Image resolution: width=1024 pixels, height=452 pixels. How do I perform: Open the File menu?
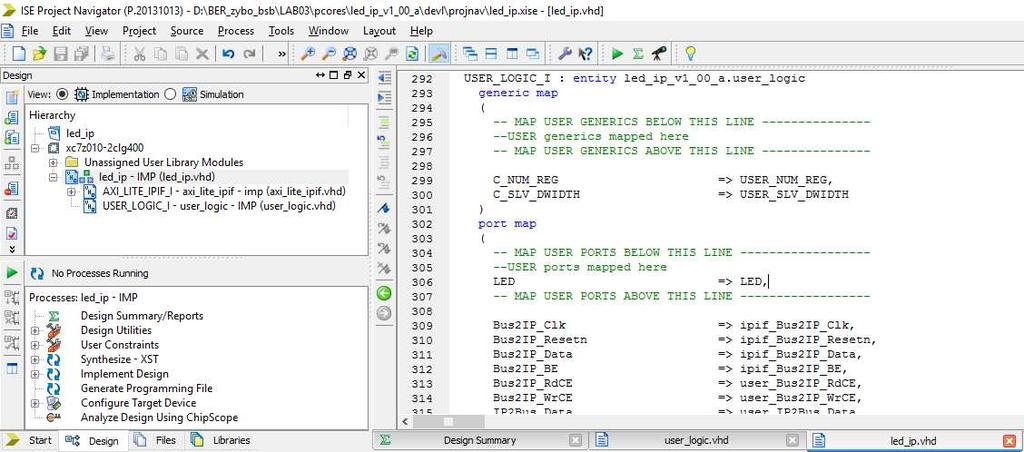(x=30, y=31)
